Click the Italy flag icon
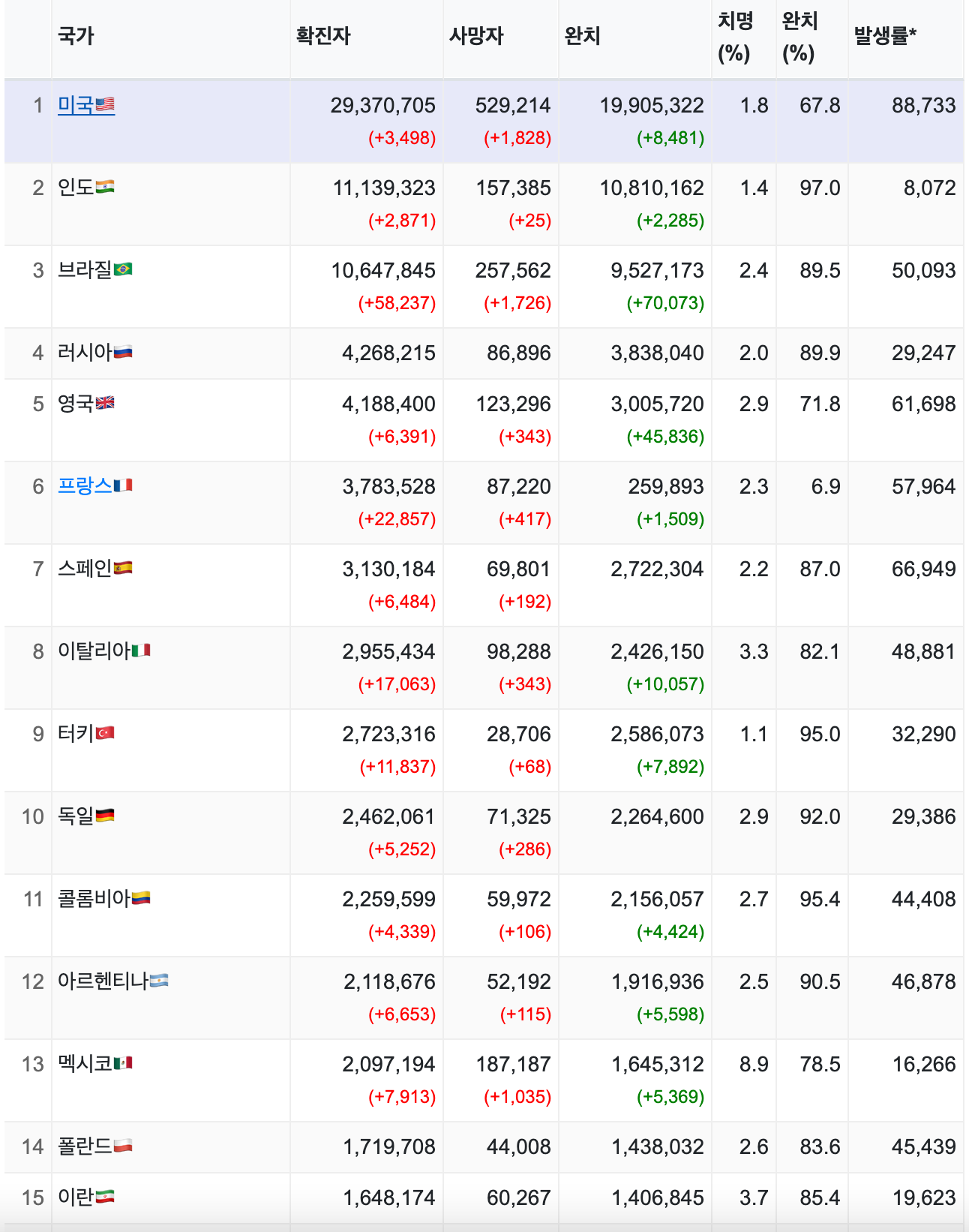 pos(141,651)
